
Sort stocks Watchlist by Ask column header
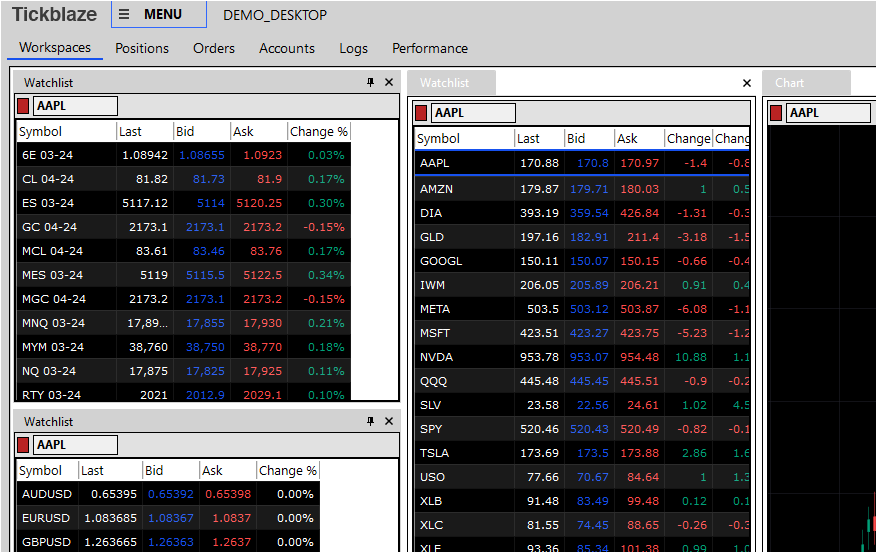coord(640,139)
